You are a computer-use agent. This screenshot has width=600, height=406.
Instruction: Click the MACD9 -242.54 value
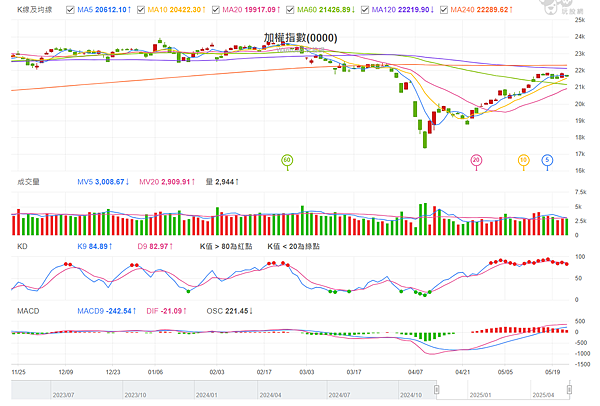107,311
